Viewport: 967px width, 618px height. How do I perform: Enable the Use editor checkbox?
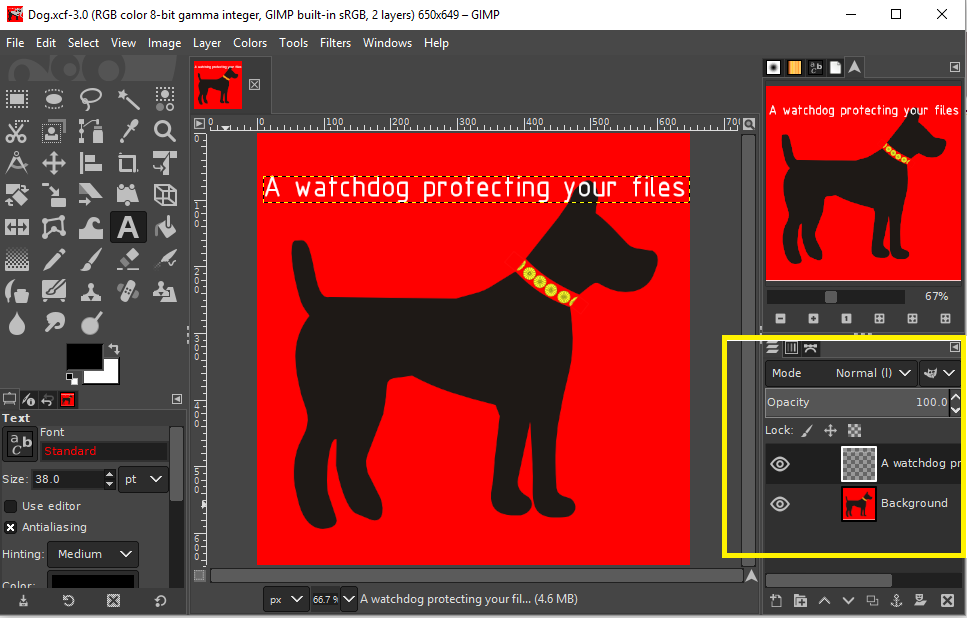pos(12,506)
